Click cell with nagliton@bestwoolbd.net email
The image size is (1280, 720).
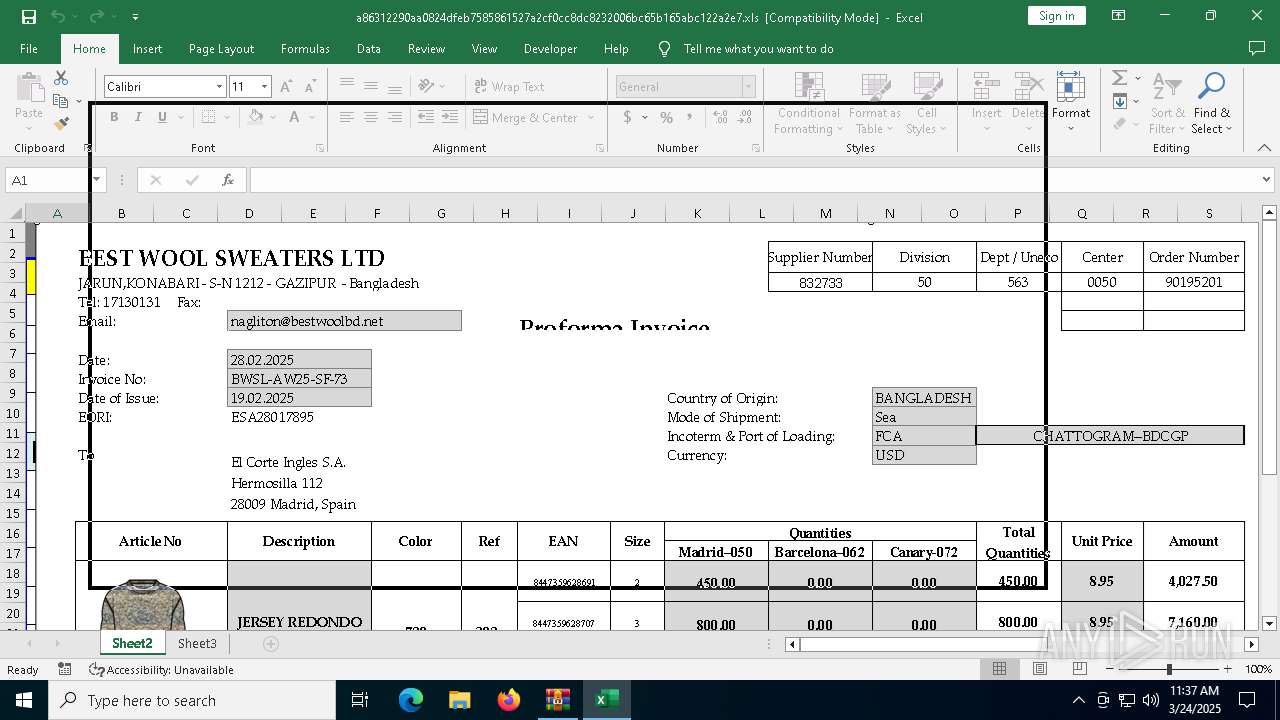[344, 321]
